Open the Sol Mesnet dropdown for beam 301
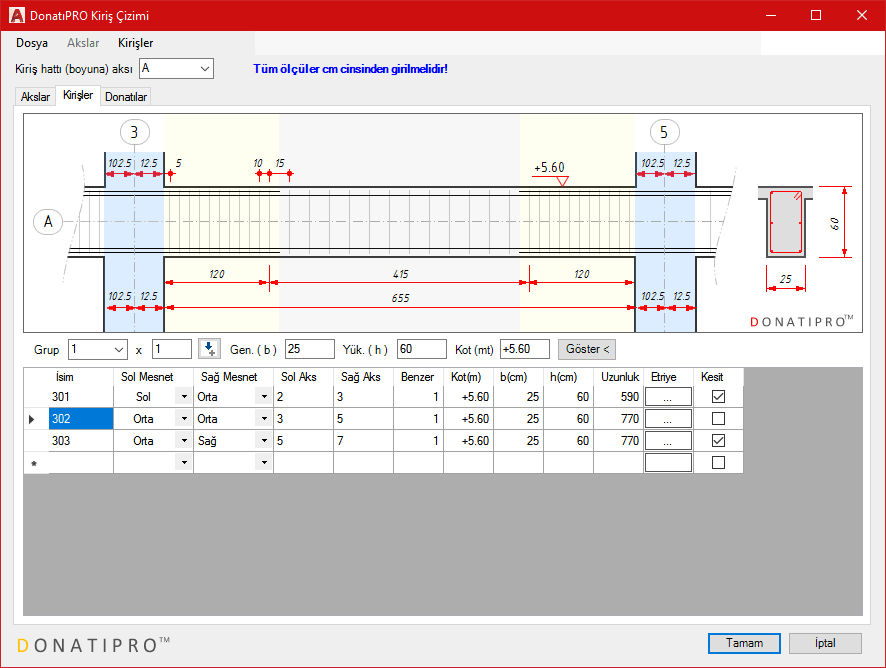 [183, 397]
